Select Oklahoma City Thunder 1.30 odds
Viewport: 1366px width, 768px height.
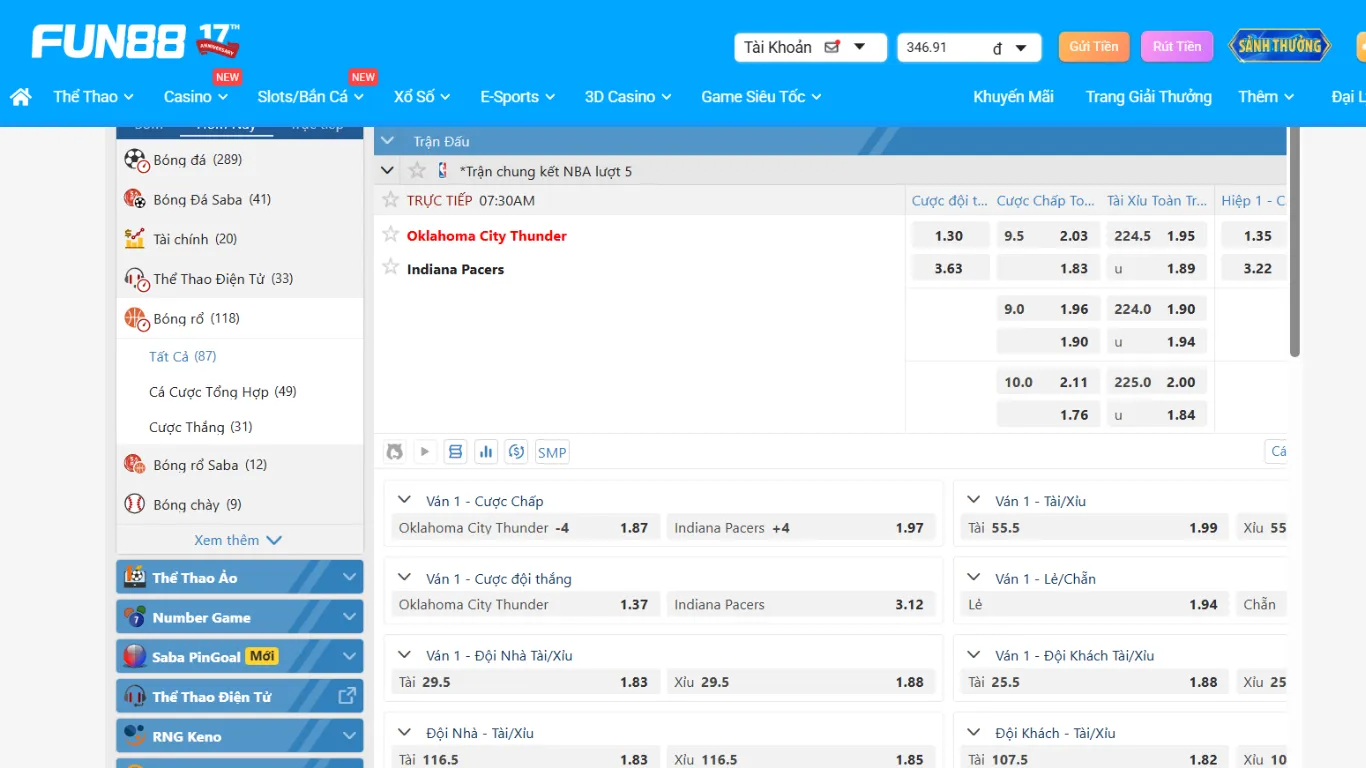pyautogui.click(x=948, y=236)
